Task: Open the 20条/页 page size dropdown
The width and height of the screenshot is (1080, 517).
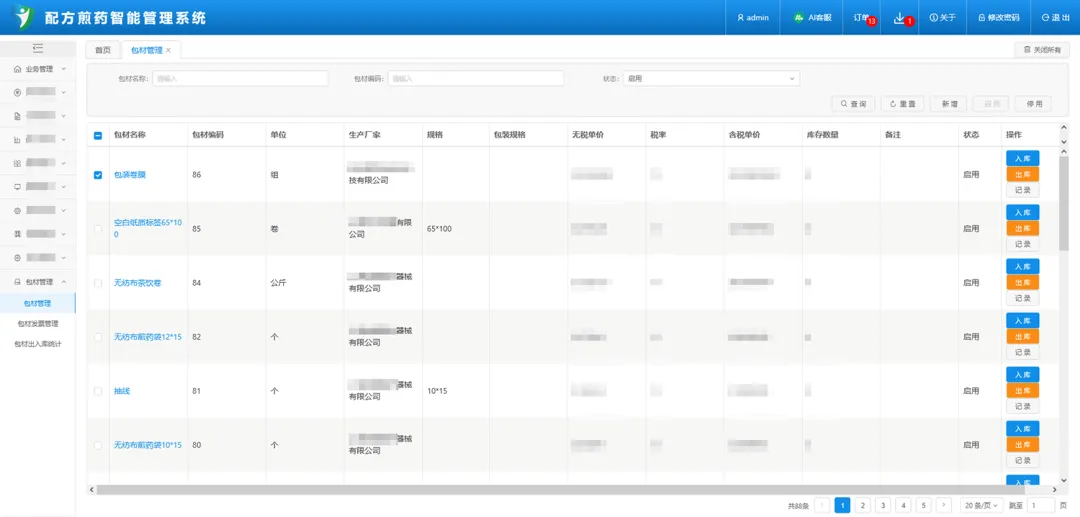Action: 982,506
